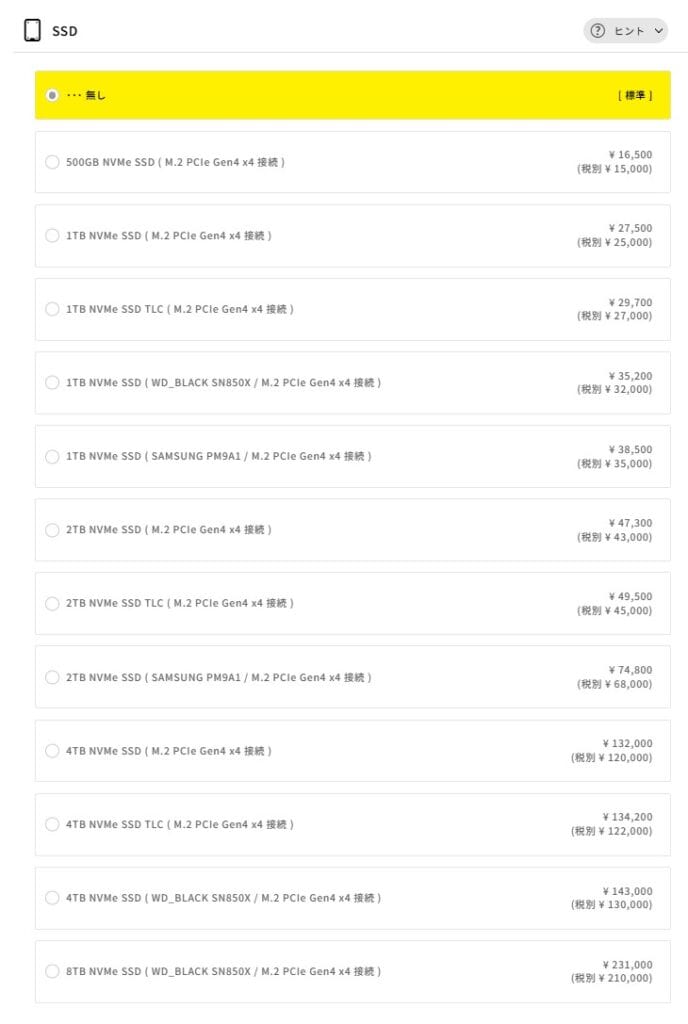The height and width of the screenshot is (1024, 688).
Task: Pick 2TB SAMSUNG PM9A1 SSD option
Action: (x=52, y=677)
